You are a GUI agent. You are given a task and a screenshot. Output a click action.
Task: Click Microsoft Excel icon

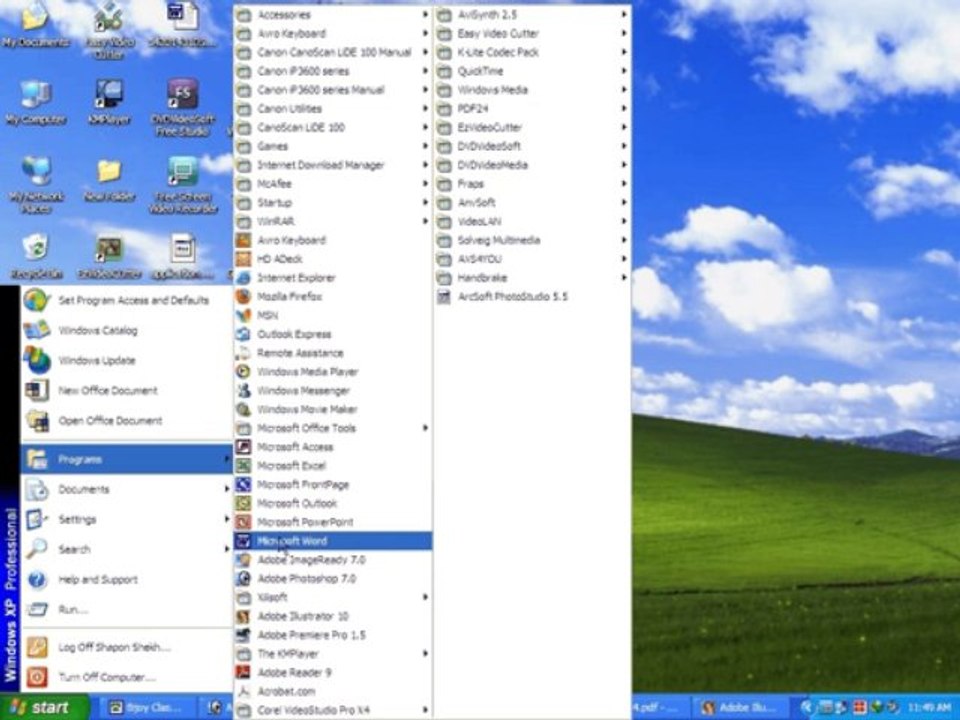[244, 465]
